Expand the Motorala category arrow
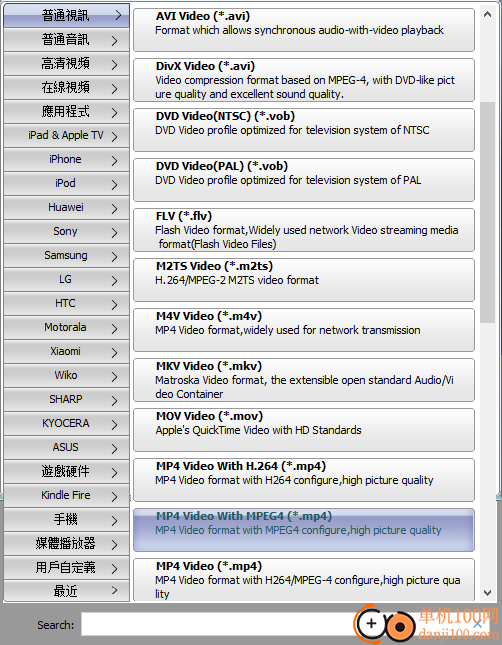The width and height of the screenshot is (502, 645). click(x=114, y=328)
